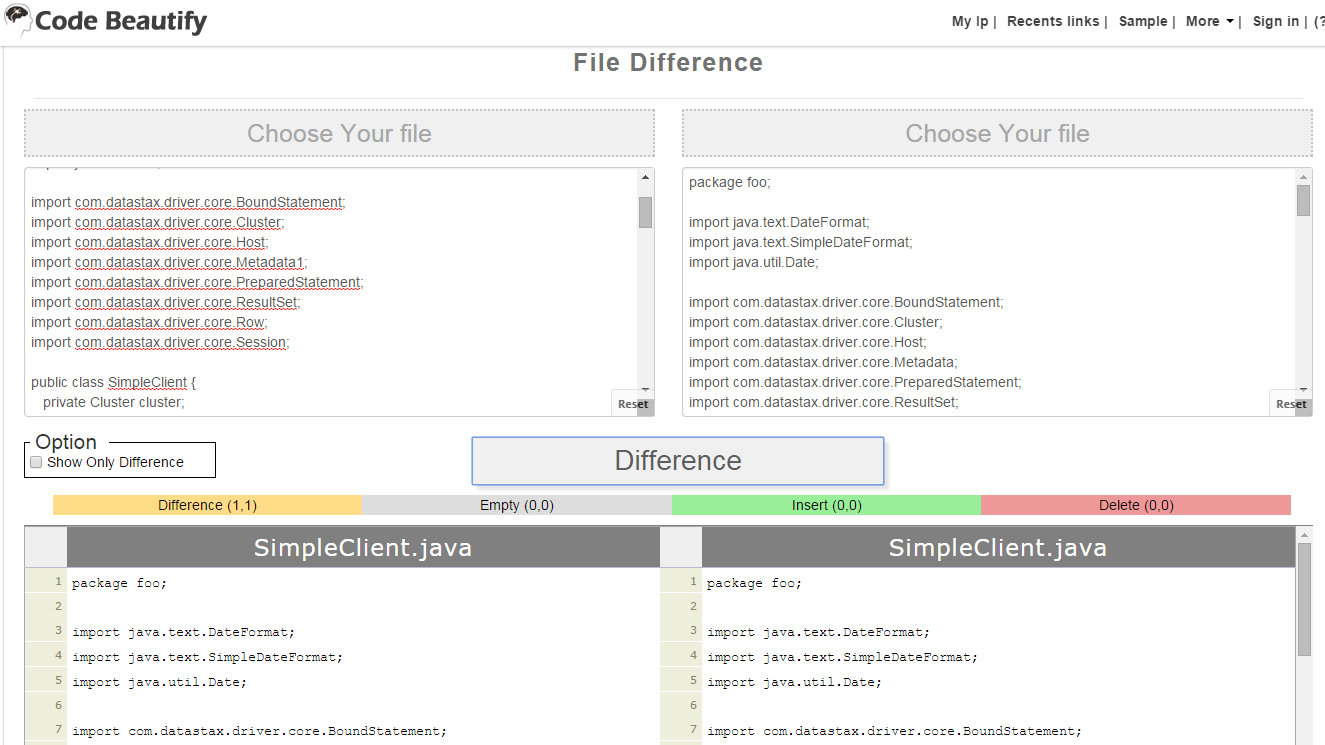This screenshot has width=1325, height=745.
Task: Reset the left file content
Action: [x=632, y=403]
